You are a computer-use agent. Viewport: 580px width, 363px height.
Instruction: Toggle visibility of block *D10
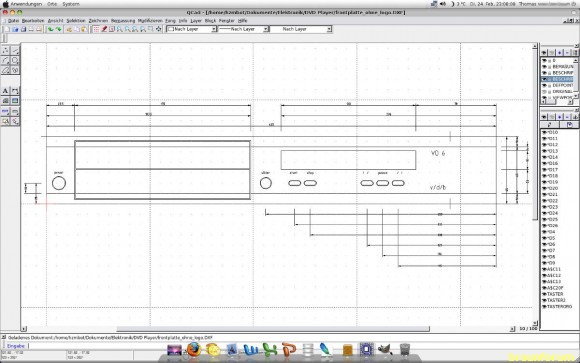pos(544,132)
